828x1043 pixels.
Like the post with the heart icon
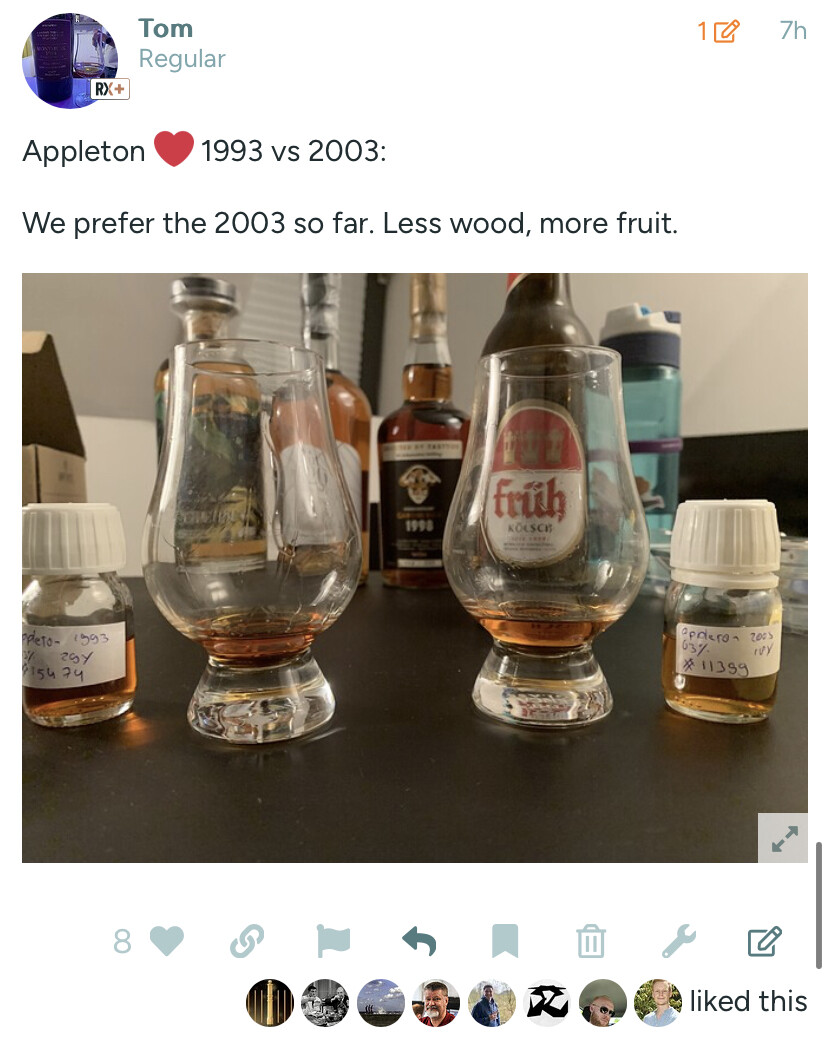pos(166,941)
